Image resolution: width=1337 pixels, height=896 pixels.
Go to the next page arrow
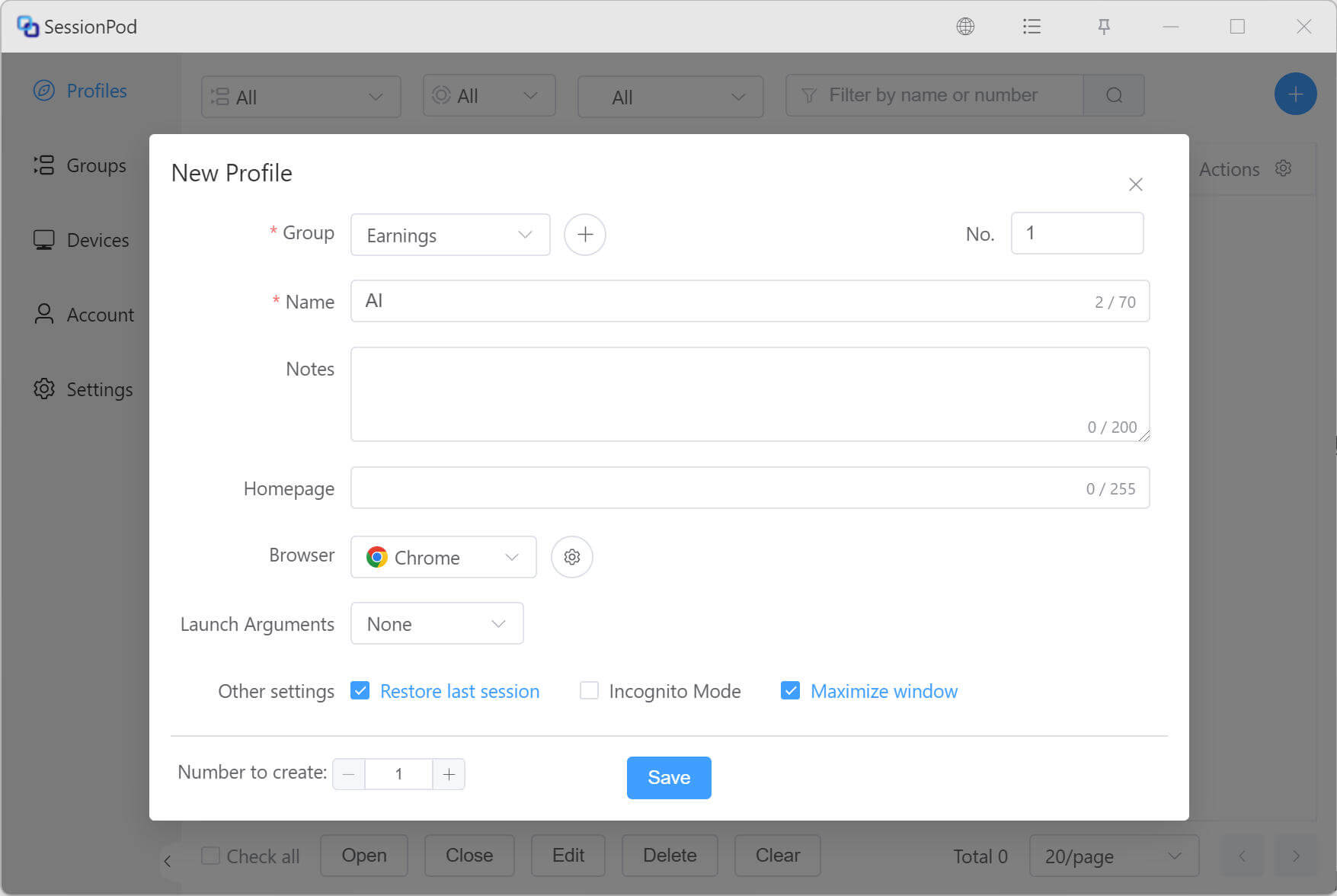coord(1296,856)
